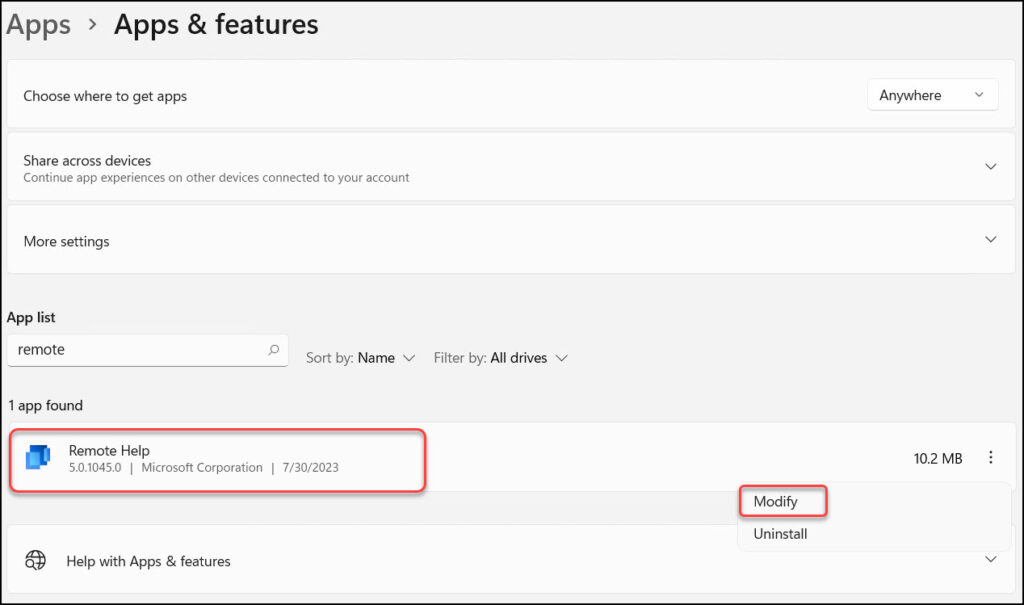The height and width of the screenshot is (605, 1024).
Task: Click the version text 5.0.1045.0
Action: coord(95,468)
